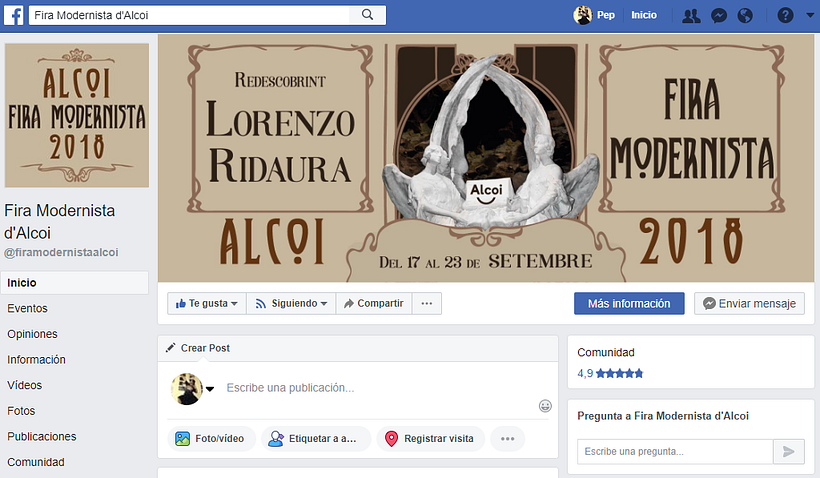Click the Facebook logo icon
The height and width of the screenshot is (478, 820).
14,15
